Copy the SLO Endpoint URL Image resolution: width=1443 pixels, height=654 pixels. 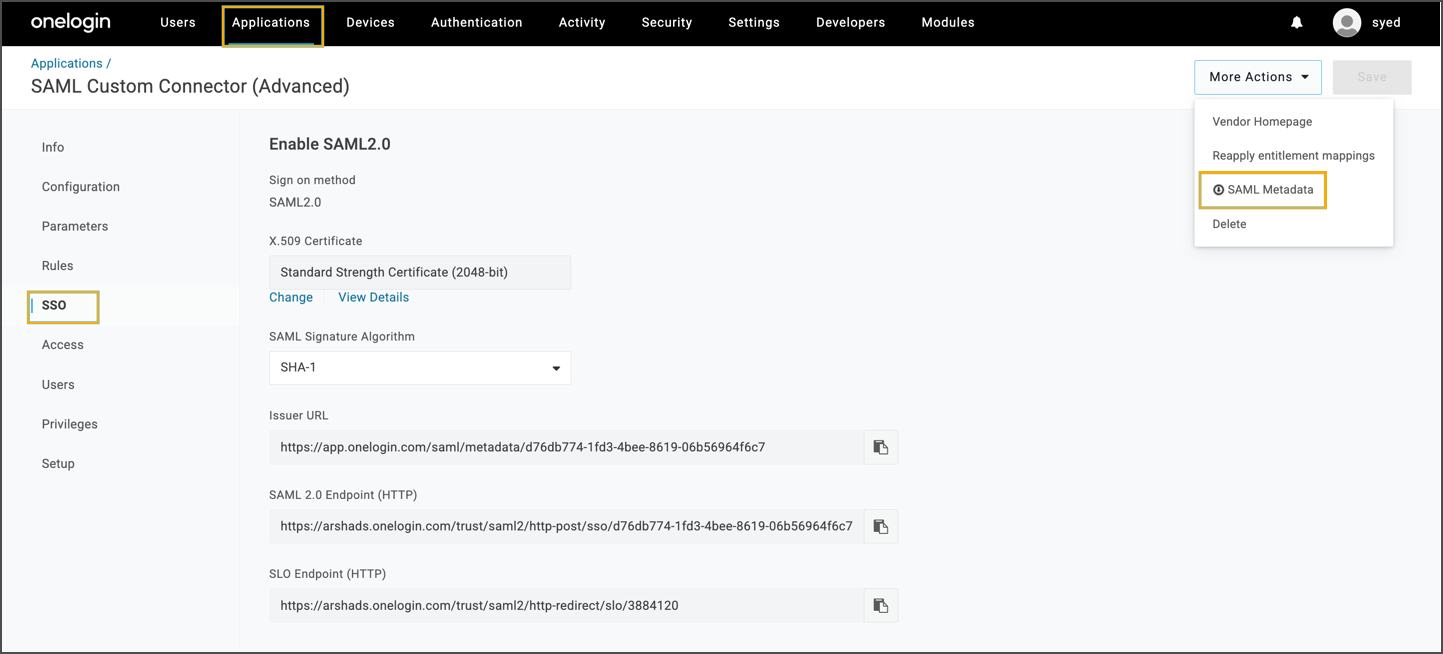click(880, 605)
